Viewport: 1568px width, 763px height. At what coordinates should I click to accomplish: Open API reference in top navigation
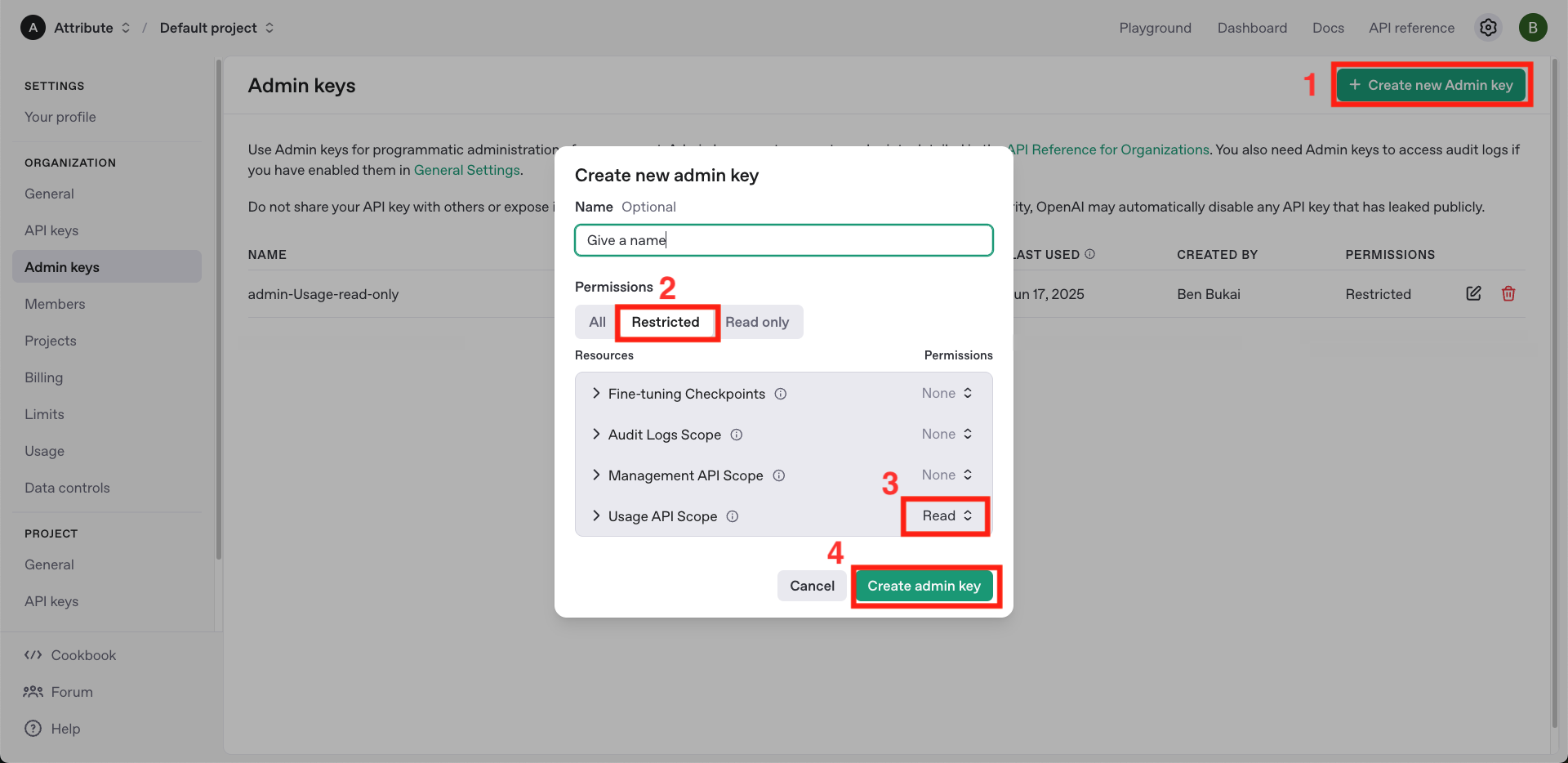pos(1411,28)
